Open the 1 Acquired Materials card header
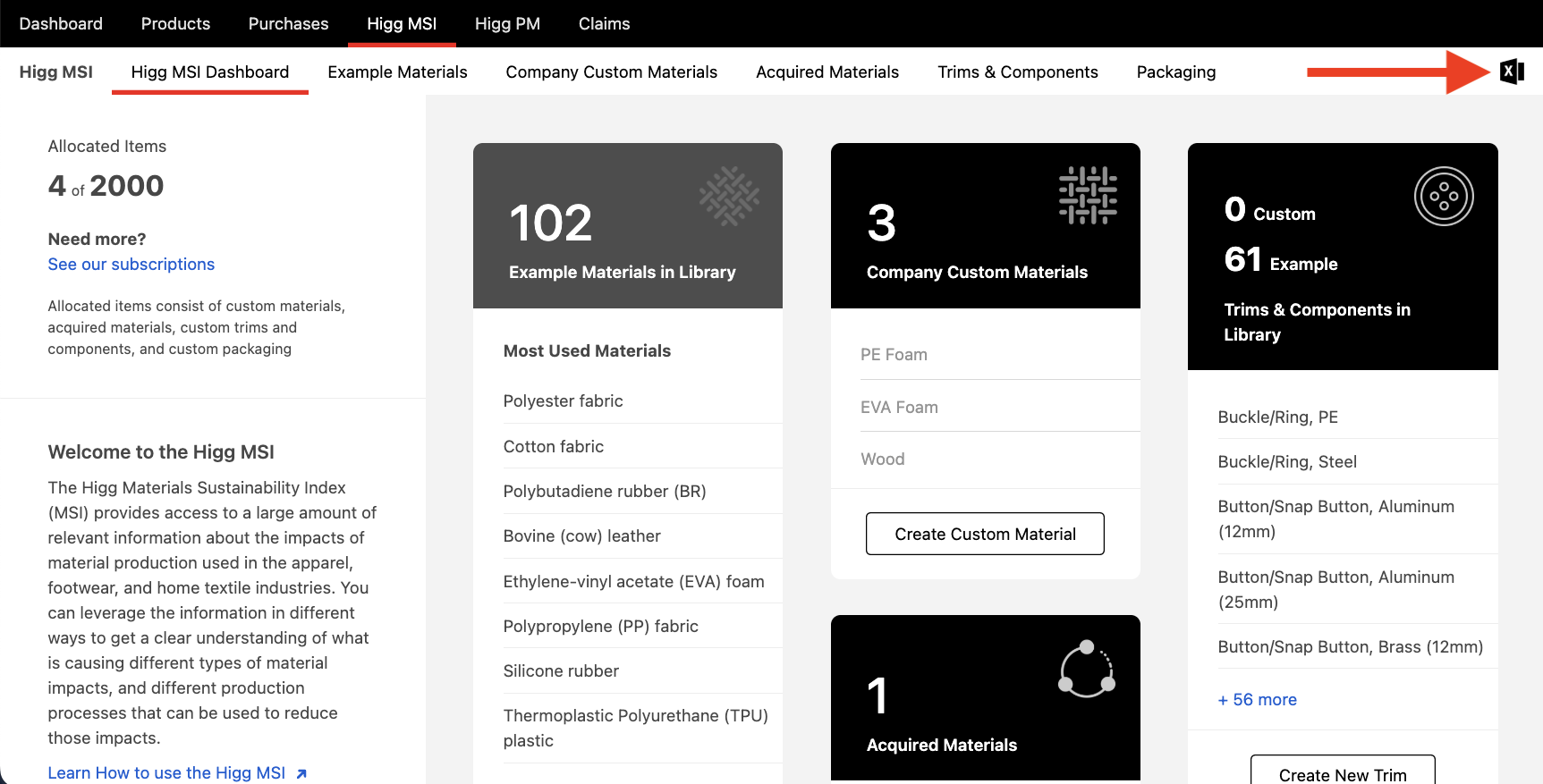The height and width of the screenshot is (784, 1543). [x=986, y=697]
